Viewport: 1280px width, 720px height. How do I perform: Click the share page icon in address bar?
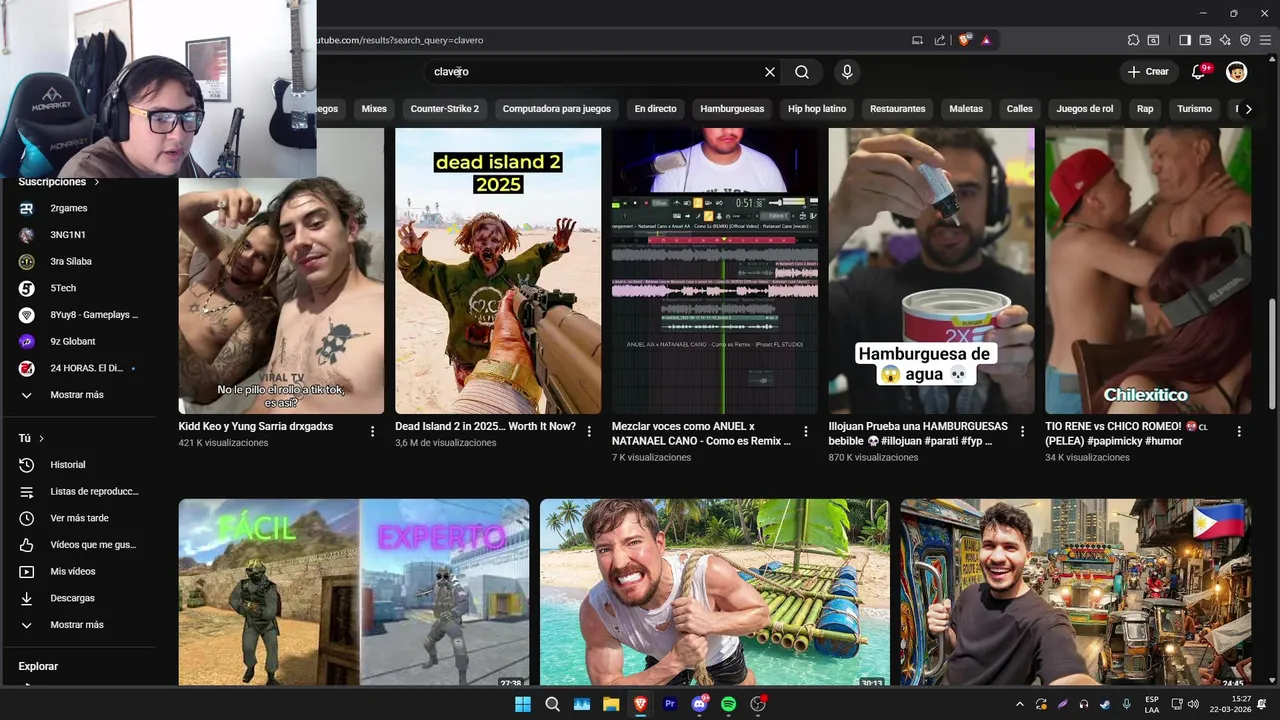(x=940, y=40)
